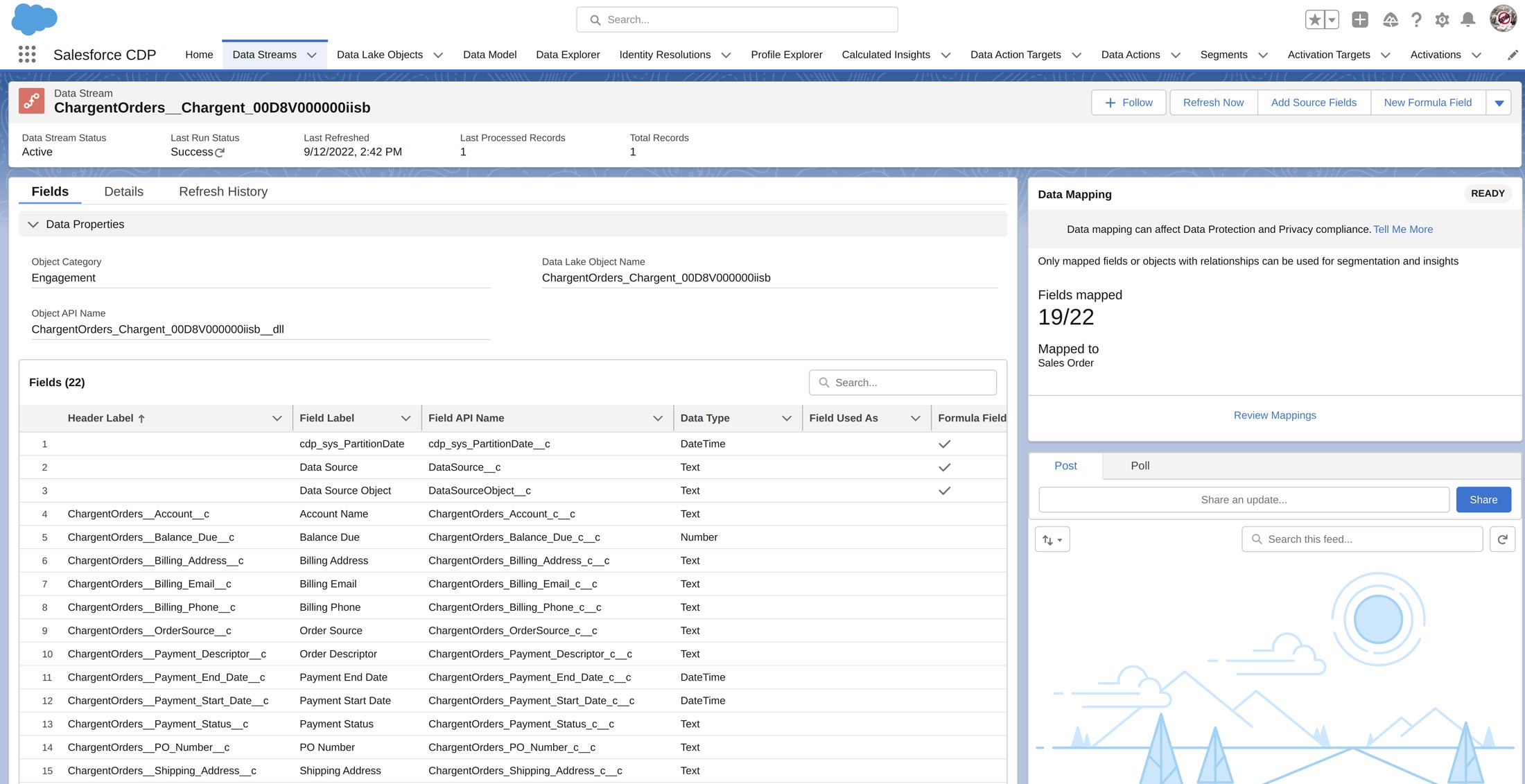Open the Notifications bell icon
Viewport: 1525px width, 784px height.
(1468, 19)
